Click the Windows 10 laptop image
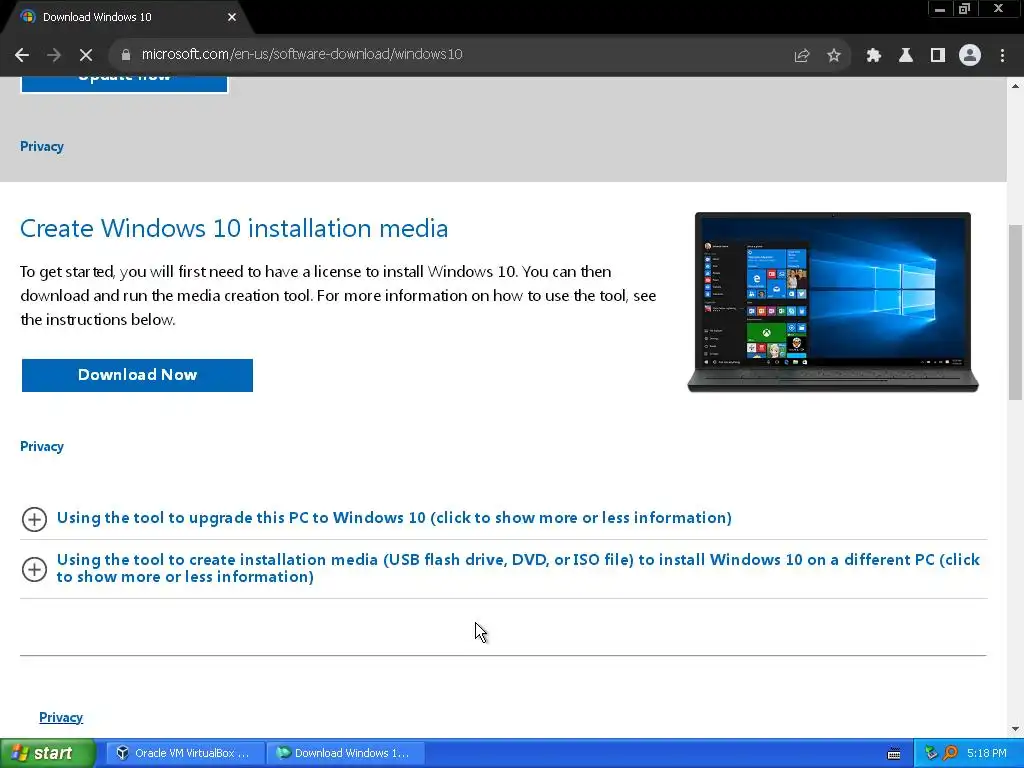This screenshot has width=1024, height=768. tap(833, 302)
